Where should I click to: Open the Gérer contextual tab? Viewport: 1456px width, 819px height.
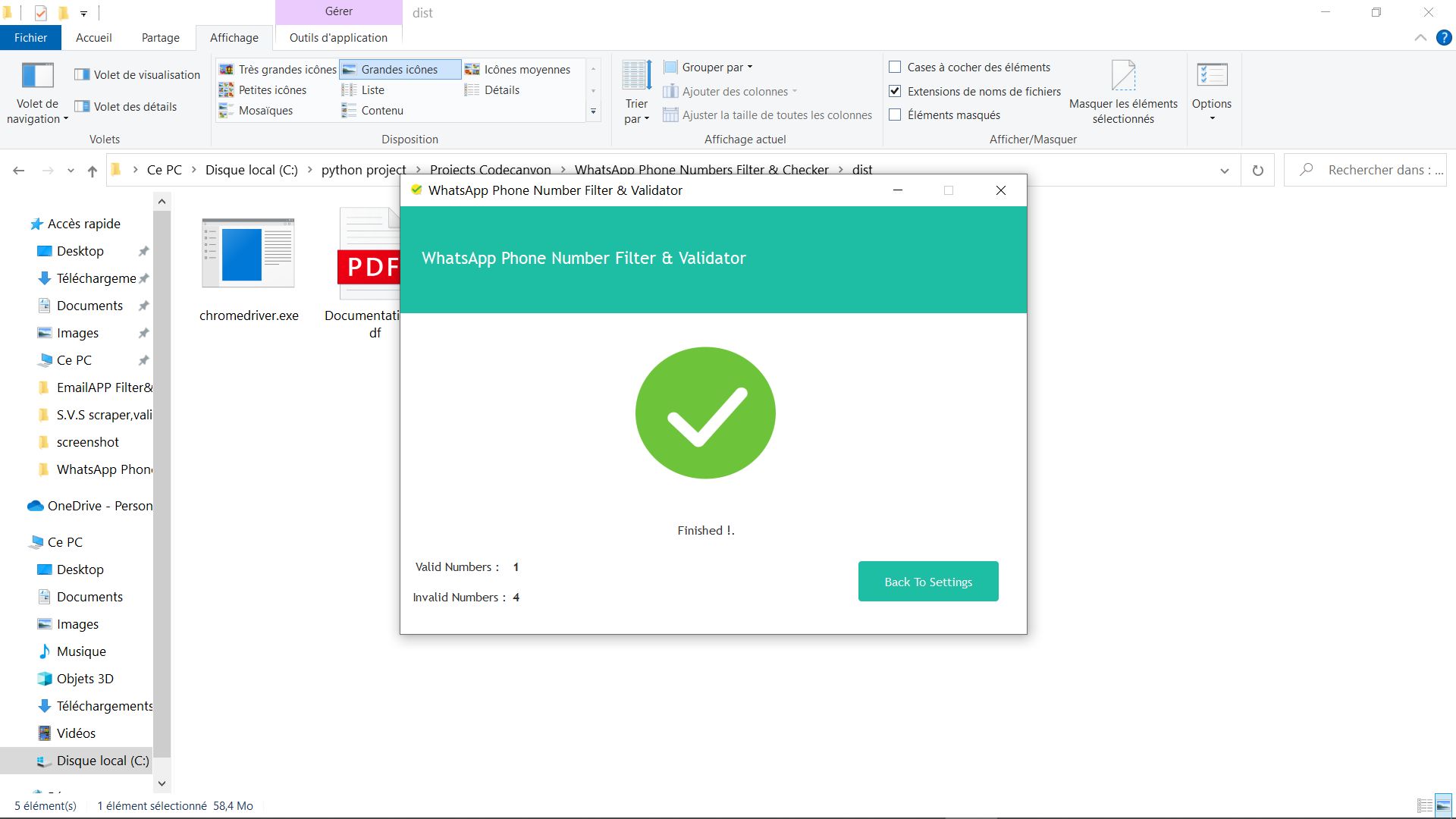tap(339, 11)
